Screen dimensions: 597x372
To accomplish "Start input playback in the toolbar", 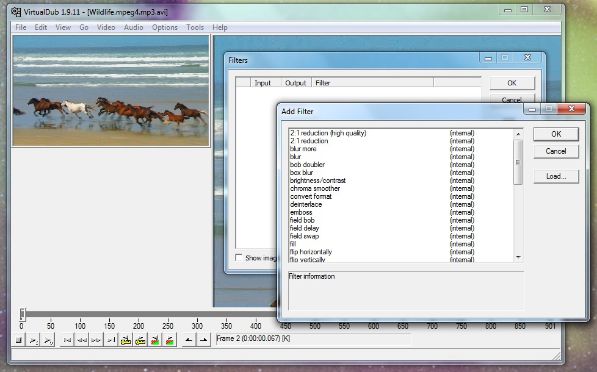I will [34, 340].
